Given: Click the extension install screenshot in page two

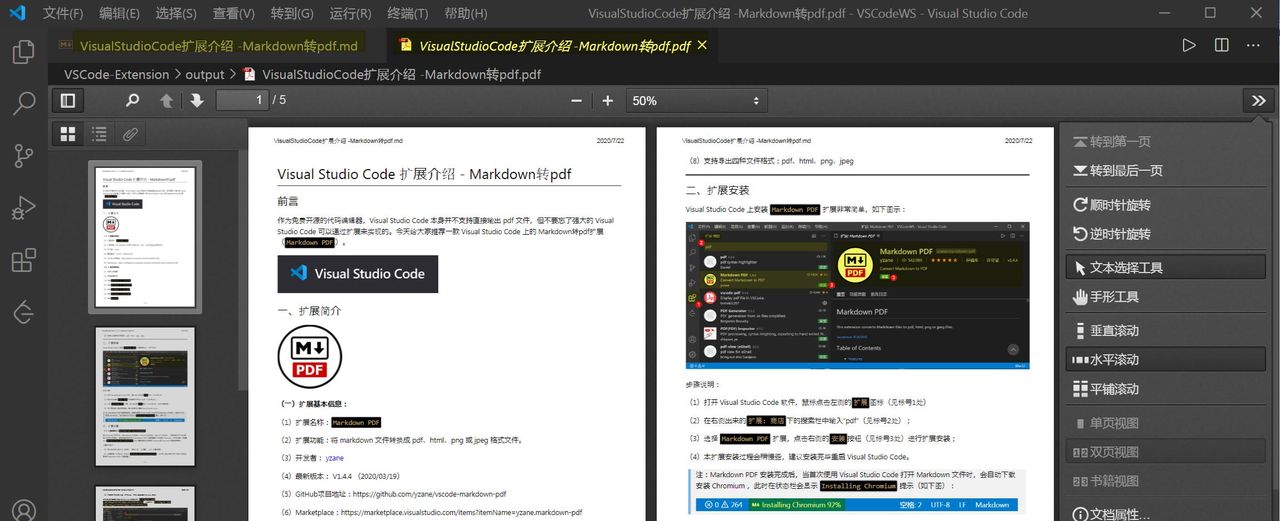Looking at the screenshot, I should coord(857,296).
